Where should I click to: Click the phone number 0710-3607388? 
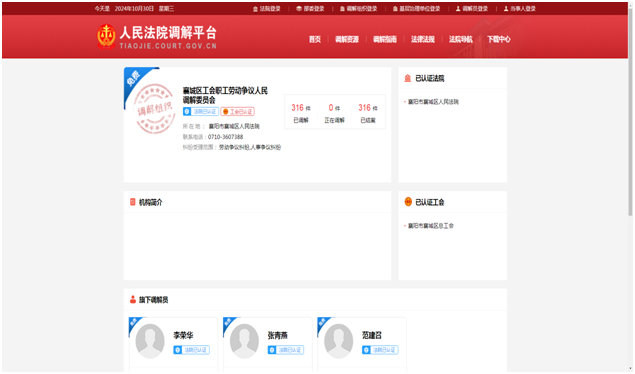tap(225, 137)
